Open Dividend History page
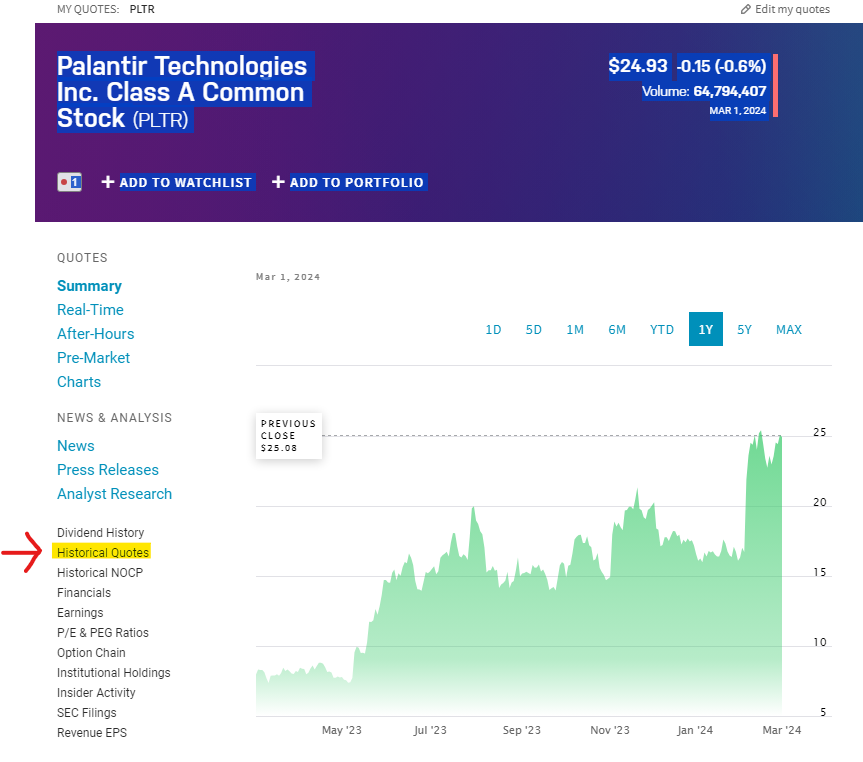The image size is (863, 762). coord(101,532)
